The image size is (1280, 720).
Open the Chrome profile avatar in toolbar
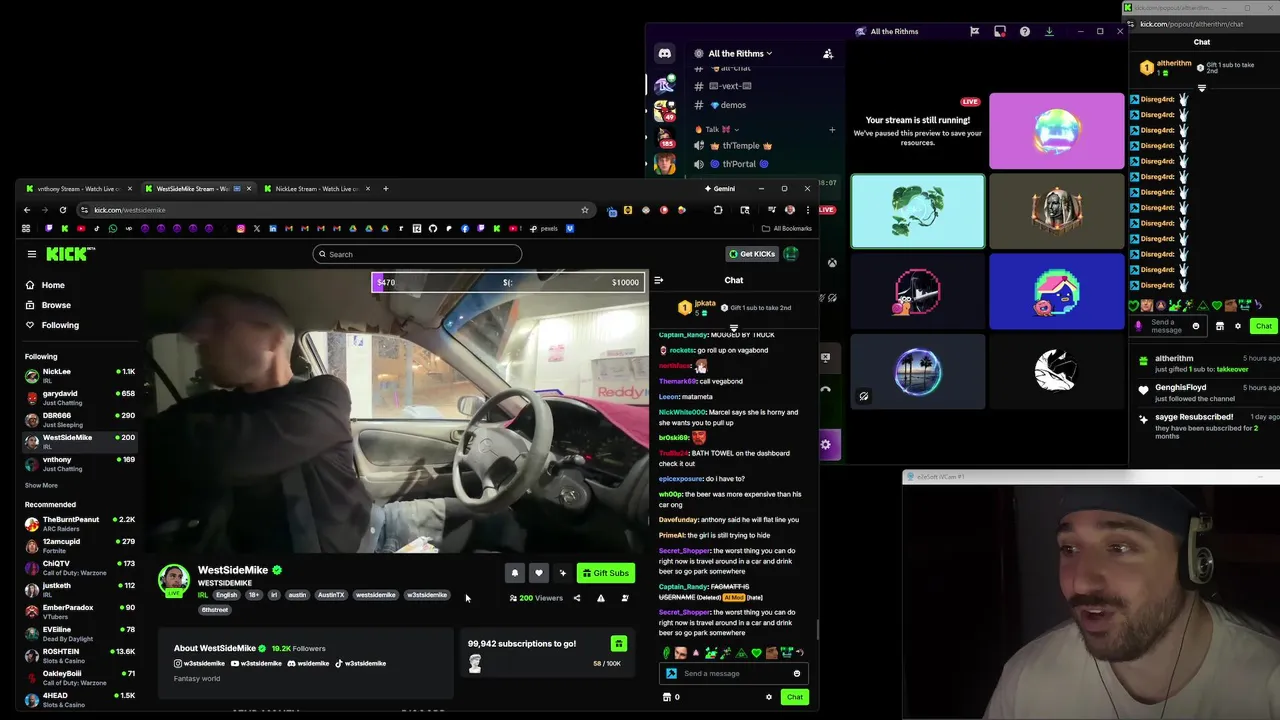coord(790,210)
